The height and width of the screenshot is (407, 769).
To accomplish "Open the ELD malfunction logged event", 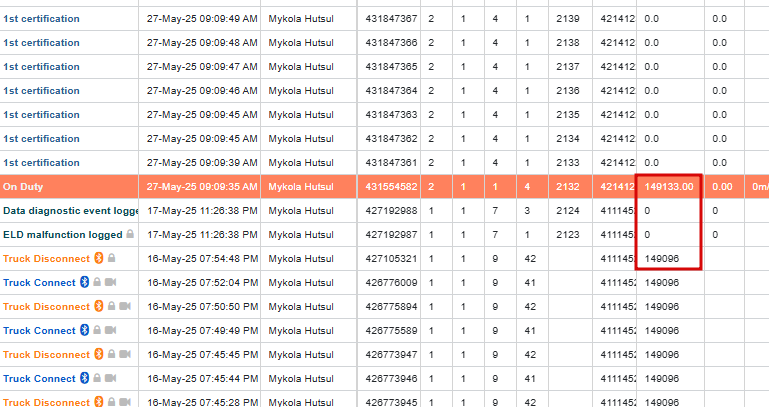I will pyautogui.click(x=63, y=235).
